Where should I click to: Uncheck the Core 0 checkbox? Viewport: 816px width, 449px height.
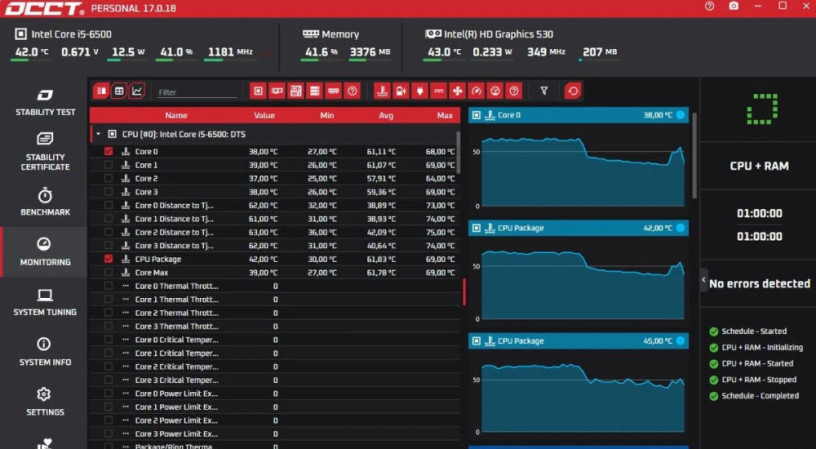pyautogui.click(x=108, y=151)
